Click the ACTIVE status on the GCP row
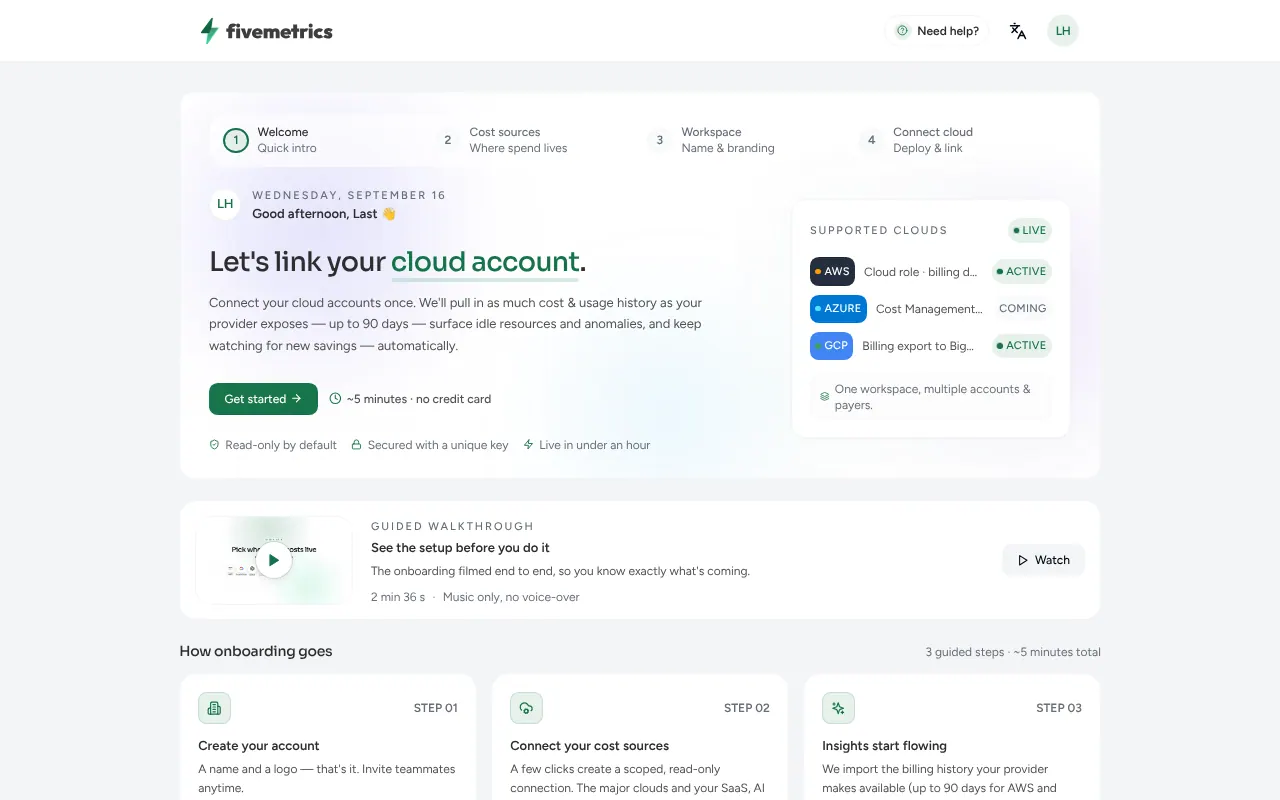Screen dimensions: 1280x800 pos(1021,345)
